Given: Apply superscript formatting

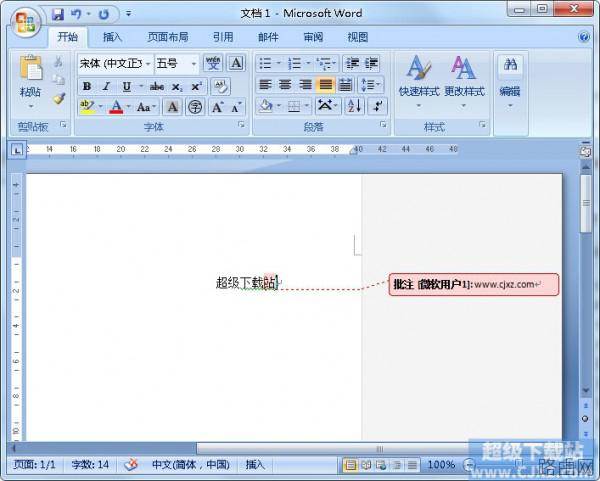Looking at the screenshot, I should (x=196, y=87).
